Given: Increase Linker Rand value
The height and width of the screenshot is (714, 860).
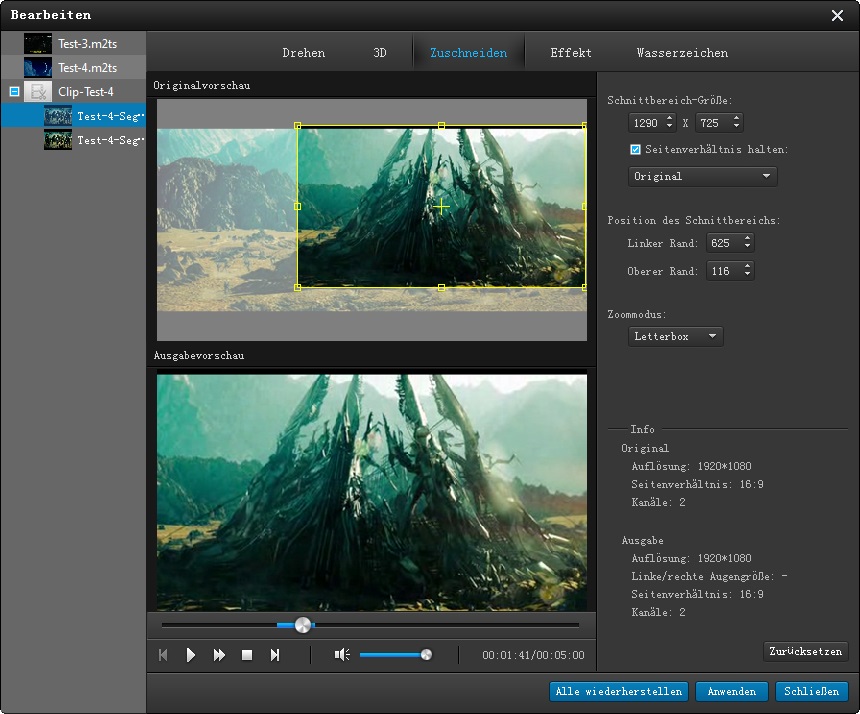Looking at the screenshot, I should point(747,238).
